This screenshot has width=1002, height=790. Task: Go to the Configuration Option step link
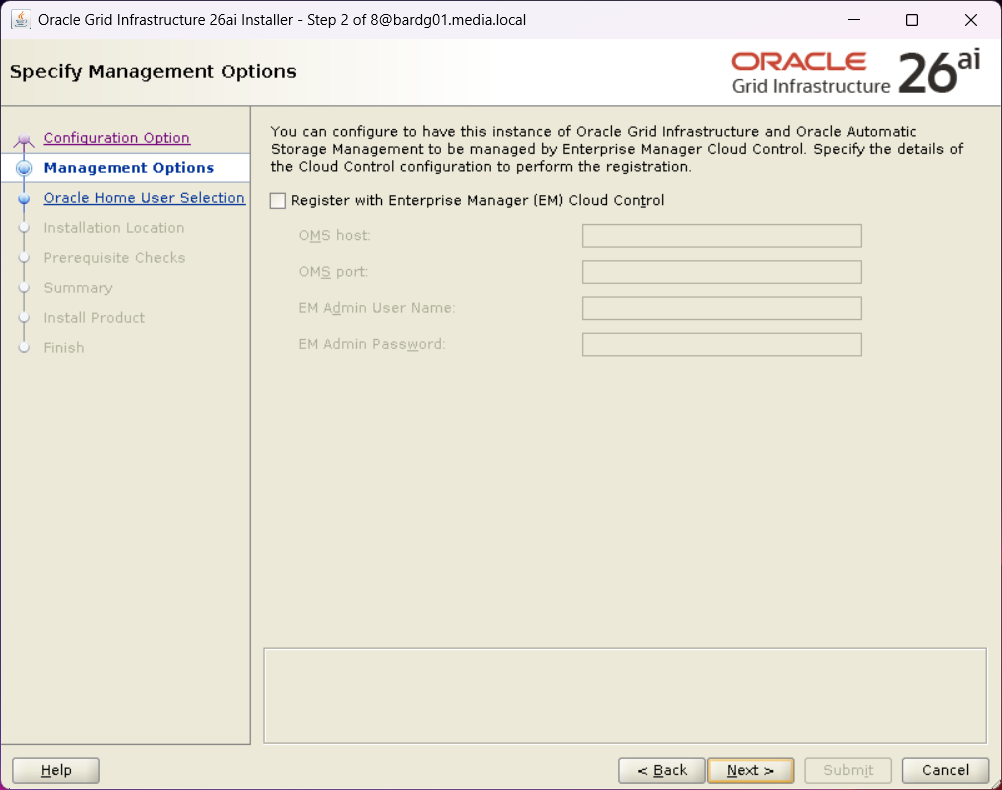(x=116, y=138)
